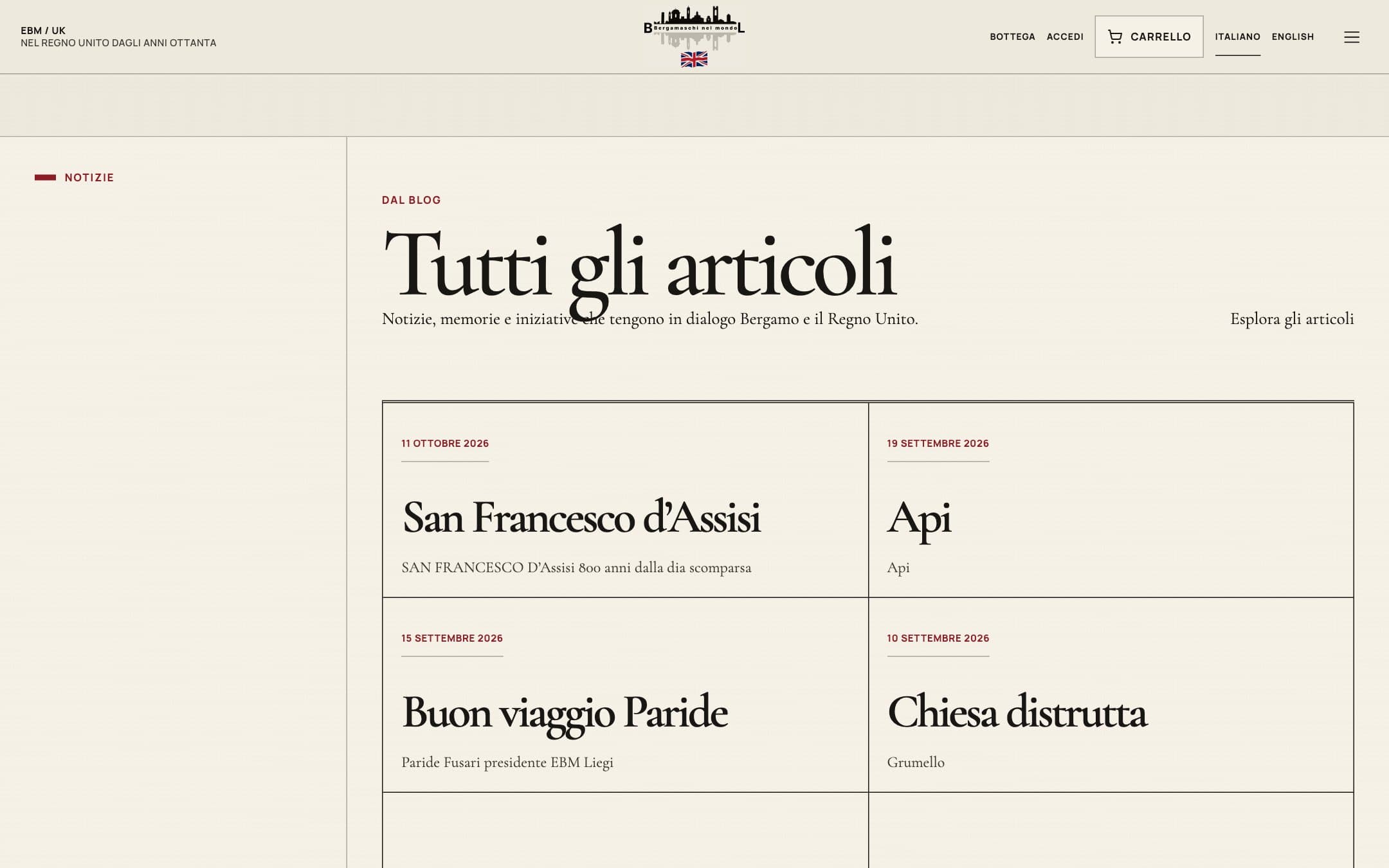Viewport: 1389px width, 868px height.
Task: Switch language to English
Action: pos(1293,37)
